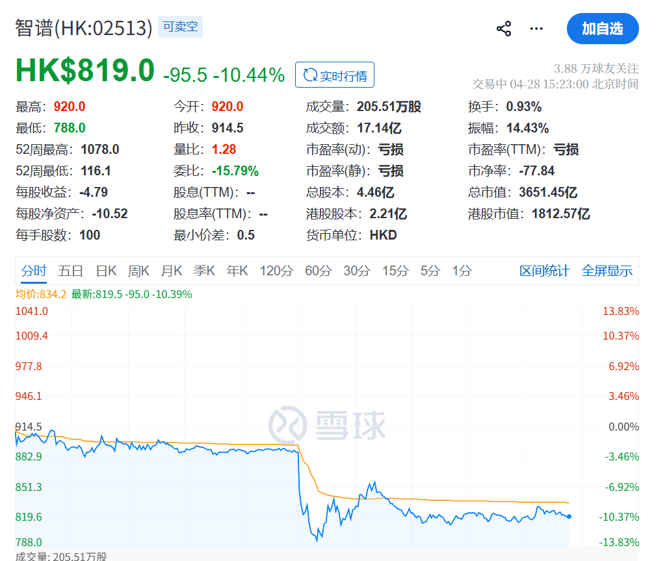The image size is (667, 561).
Task: Switch to the 五日 chart tab
Action: [70, 270]
